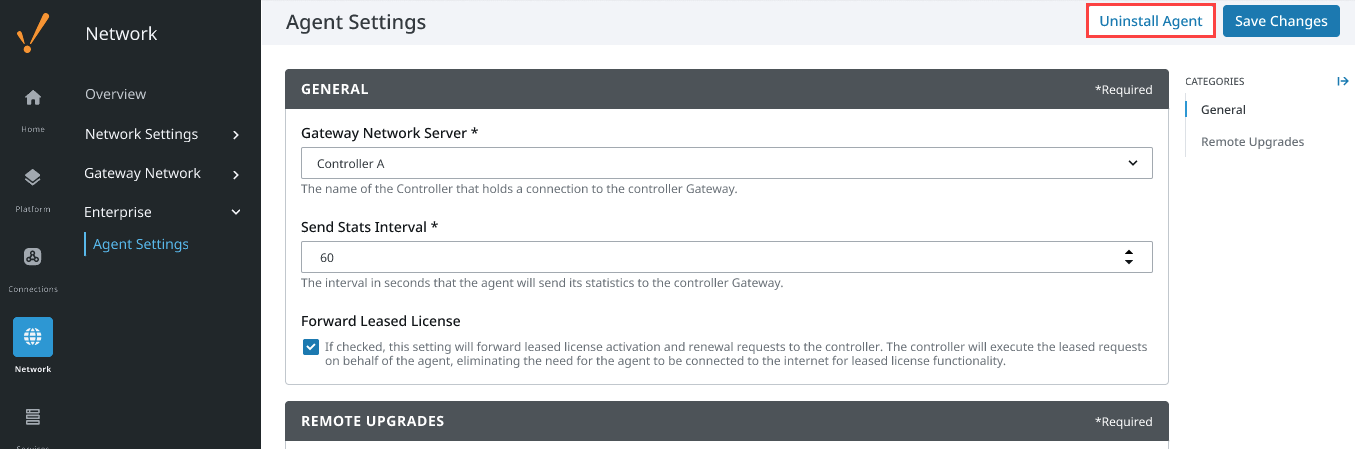
Task: Click the Save Changes button
Action: point(1281,21)
